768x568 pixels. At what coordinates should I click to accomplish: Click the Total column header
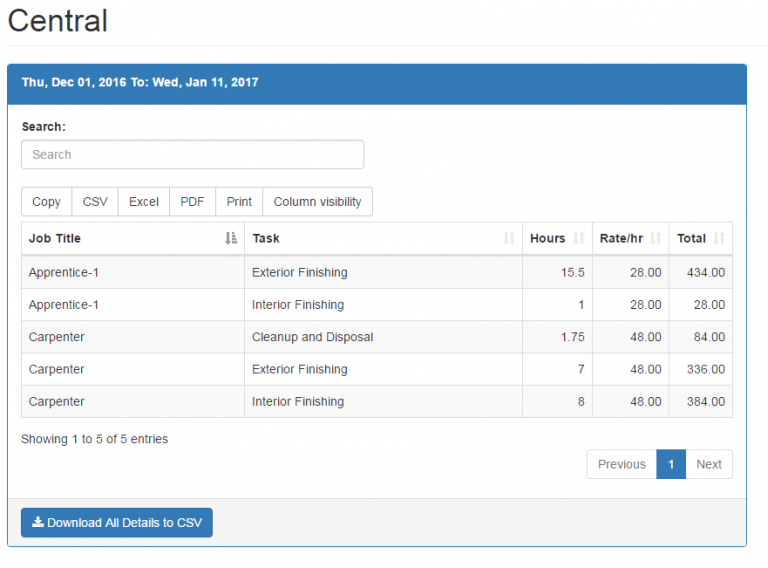(701, 238)
